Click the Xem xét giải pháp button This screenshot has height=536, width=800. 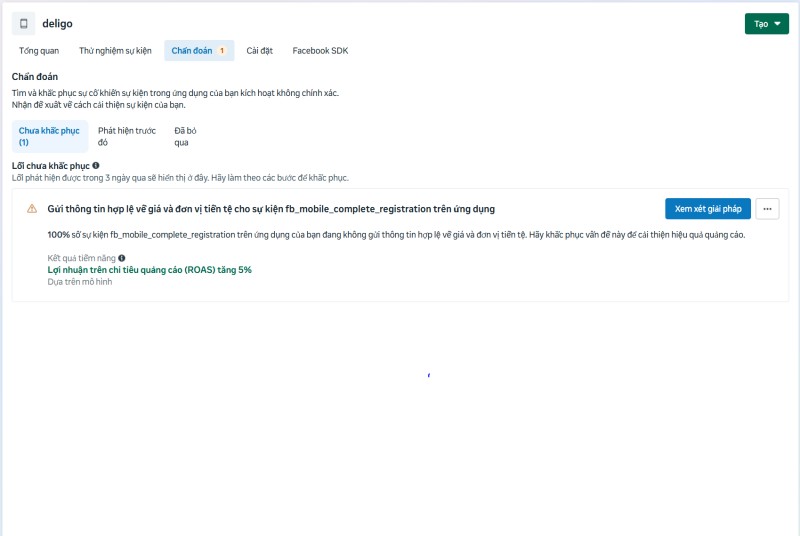point(708,209)
